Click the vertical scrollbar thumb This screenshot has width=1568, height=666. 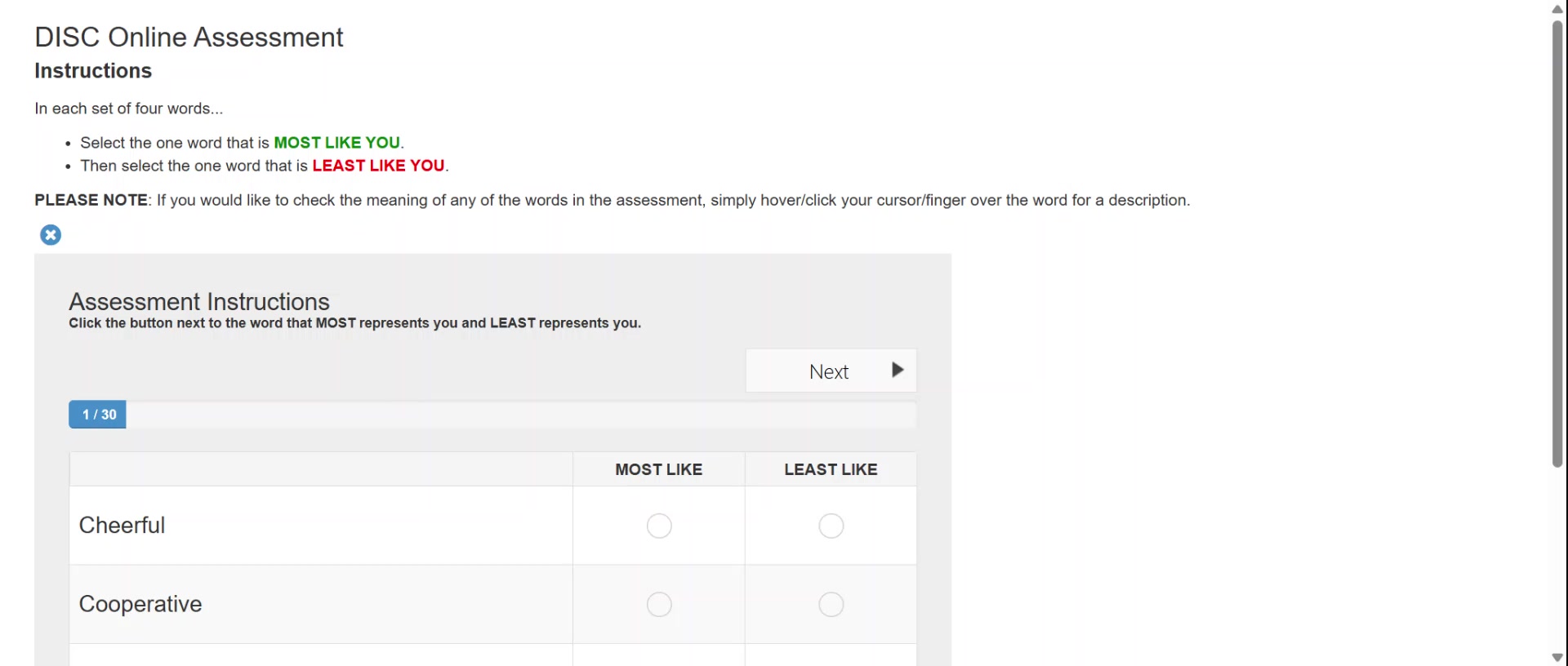tap(1557, 243)
